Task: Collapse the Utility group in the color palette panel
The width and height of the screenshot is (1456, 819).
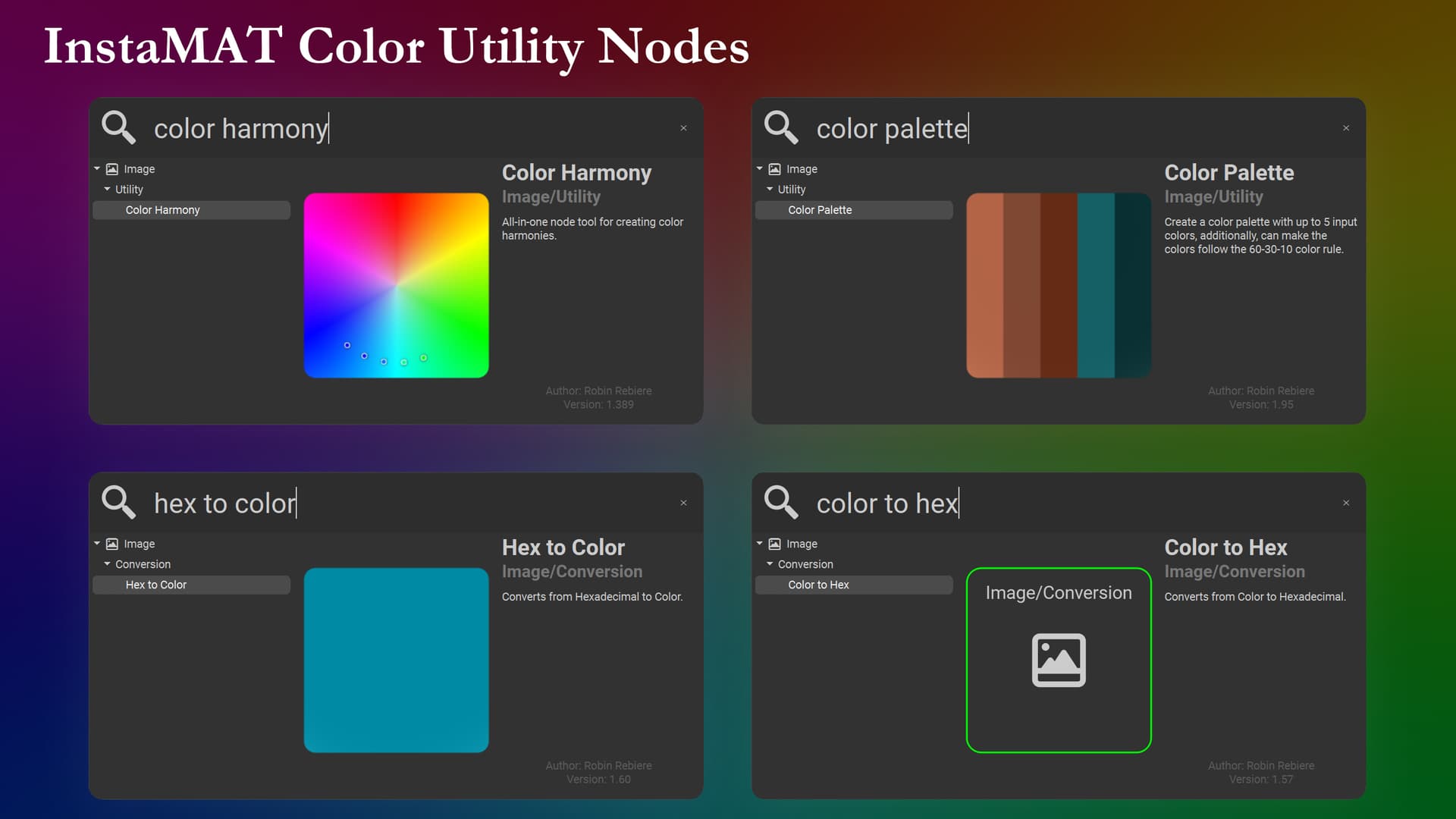Action: (x=770, y=189)
